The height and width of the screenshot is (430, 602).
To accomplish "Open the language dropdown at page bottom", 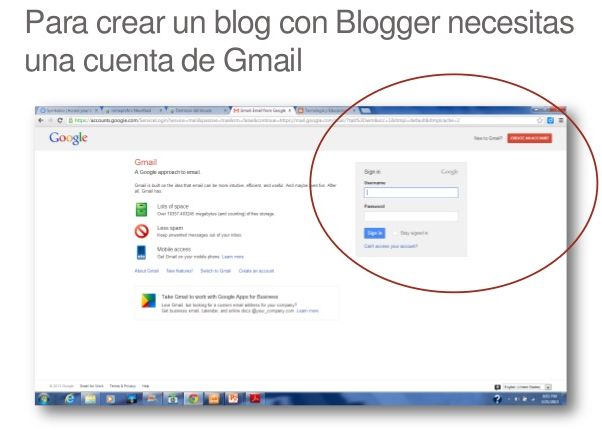I will click(x=528, y=387).
